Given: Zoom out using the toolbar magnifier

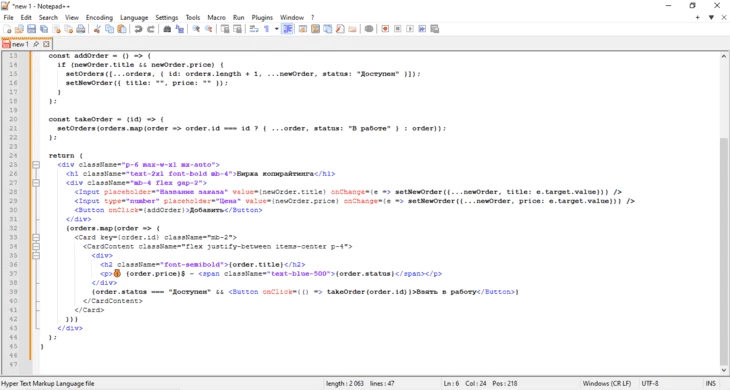Looking at the screenshot, I should [208, 29].
